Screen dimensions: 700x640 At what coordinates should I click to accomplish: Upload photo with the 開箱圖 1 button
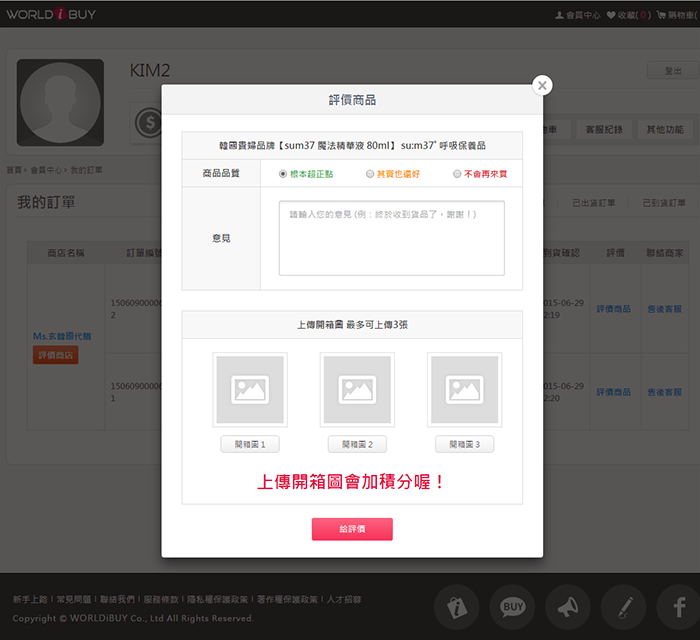(250, 444)
